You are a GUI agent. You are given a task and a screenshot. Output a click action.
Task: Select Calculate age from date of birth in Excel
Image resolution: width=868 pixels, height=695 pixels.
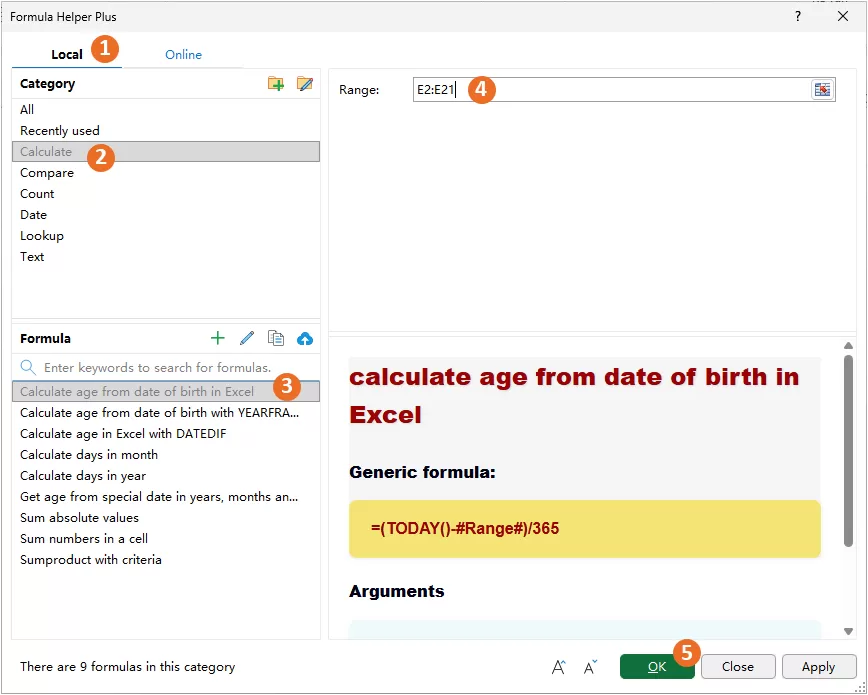coord(166,392)
